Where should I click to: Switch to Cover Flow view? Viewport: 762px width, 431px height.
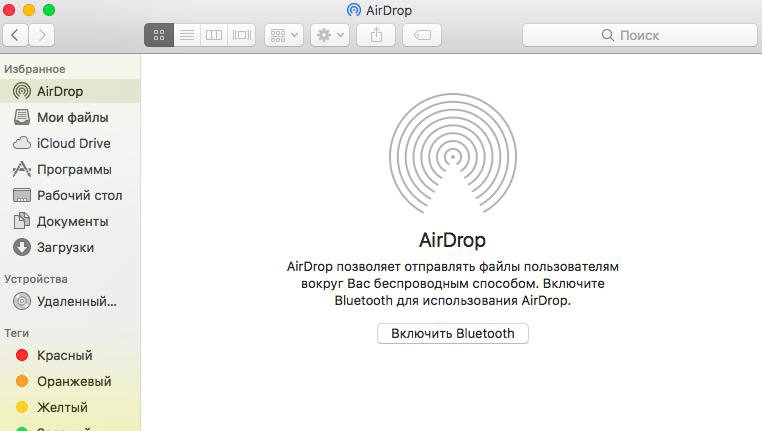(x=242, y=35)
